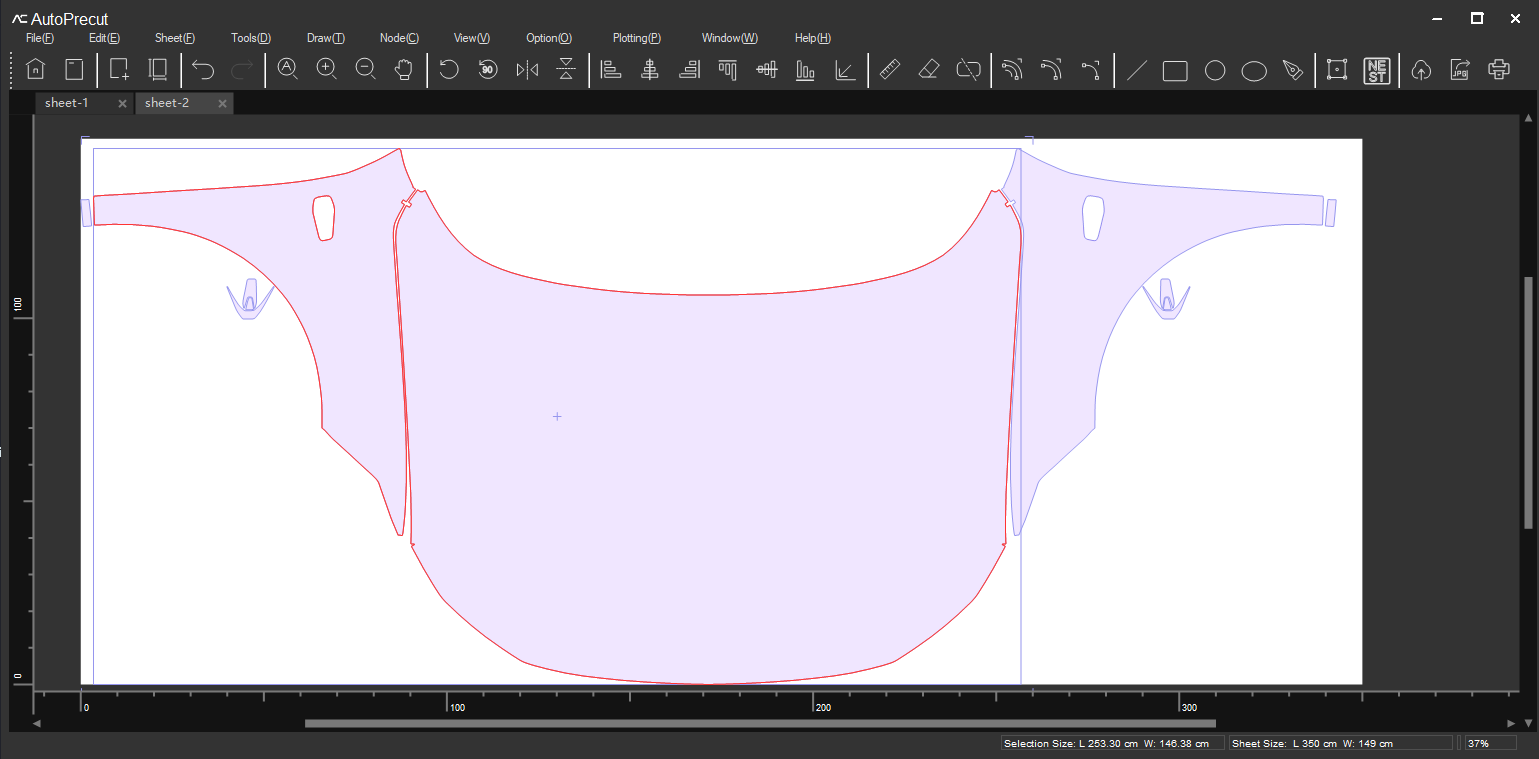Click the horizontal scrollbar thumb
Screen dimensions: 1539x759
760,723
